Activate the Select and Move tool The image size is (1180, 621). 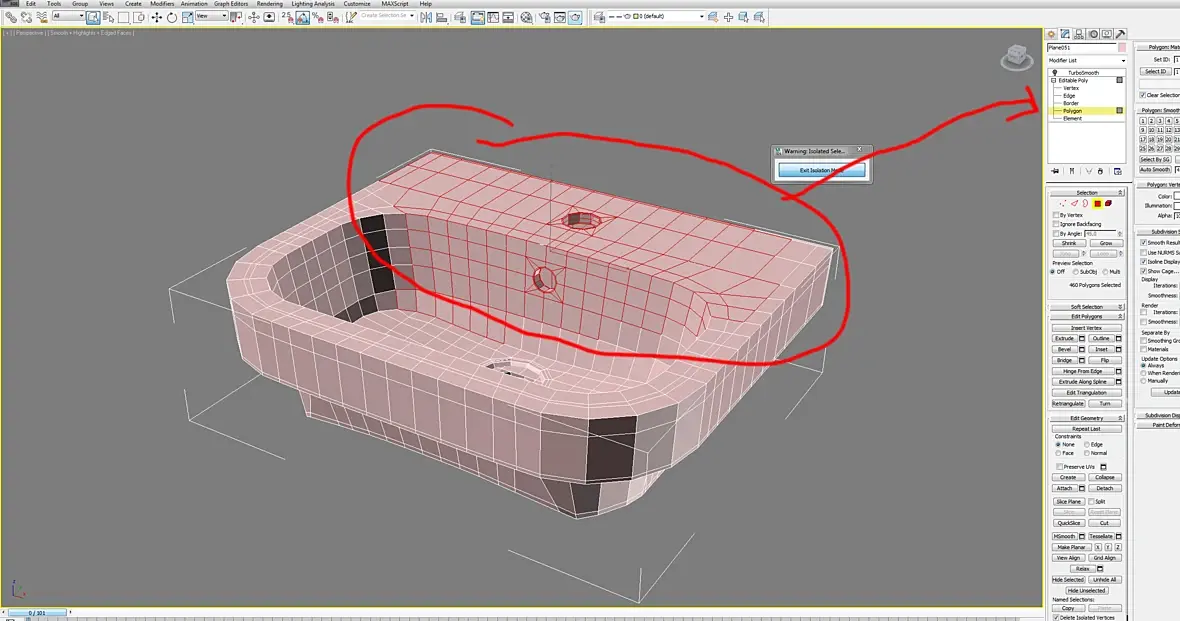click(157, 17)
